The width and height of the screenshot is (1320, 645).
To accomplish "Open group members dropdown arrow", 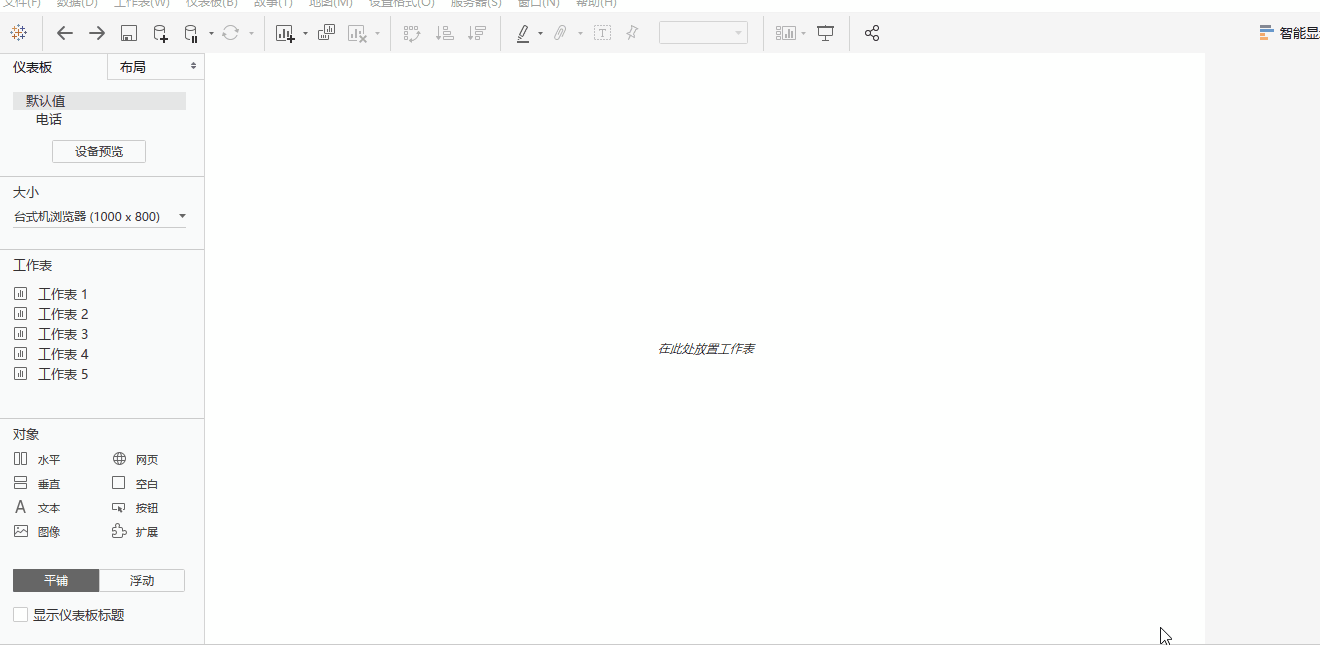I will (580, 33).
